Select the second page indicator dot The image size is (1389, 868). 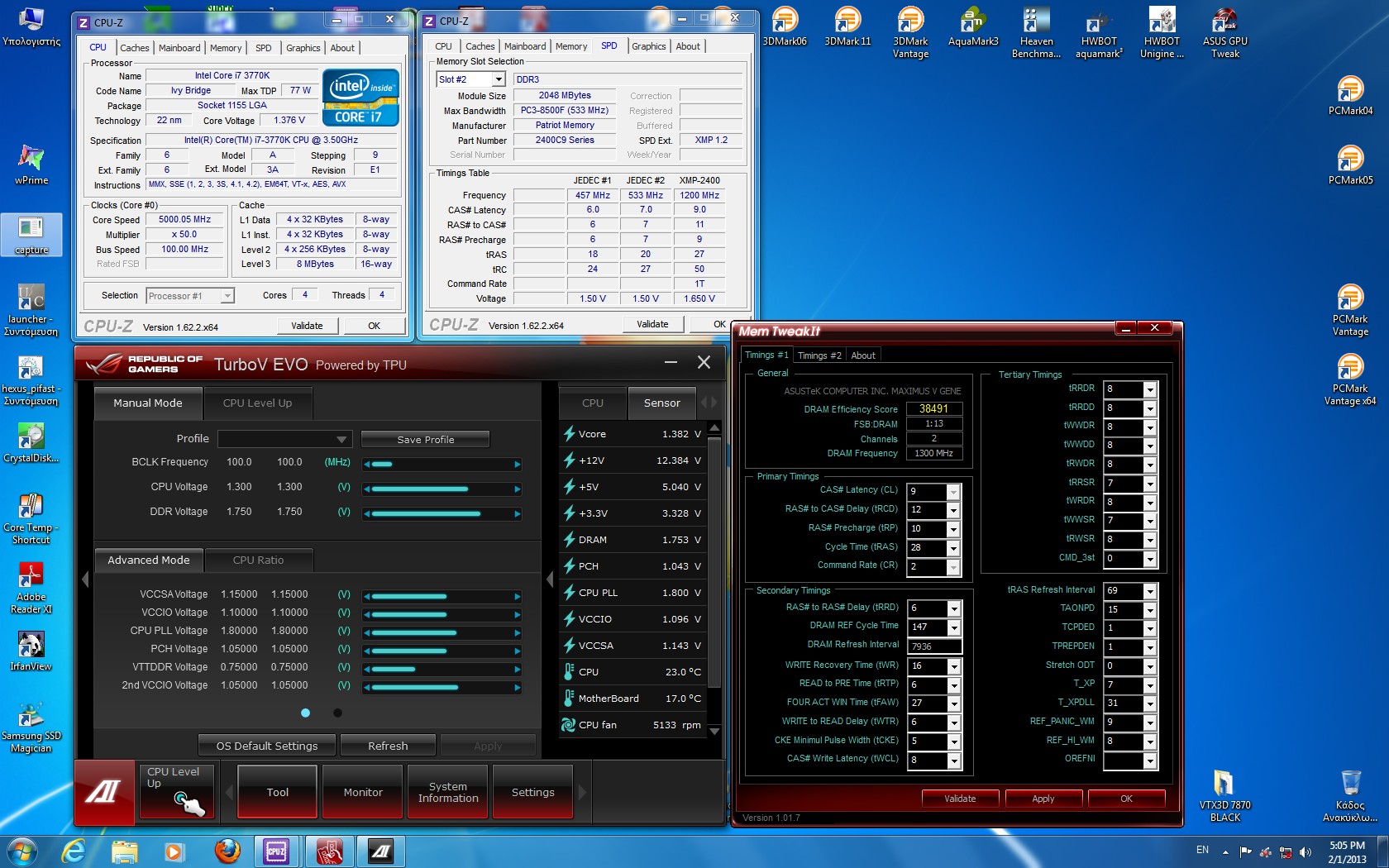(x=337, y=713)
